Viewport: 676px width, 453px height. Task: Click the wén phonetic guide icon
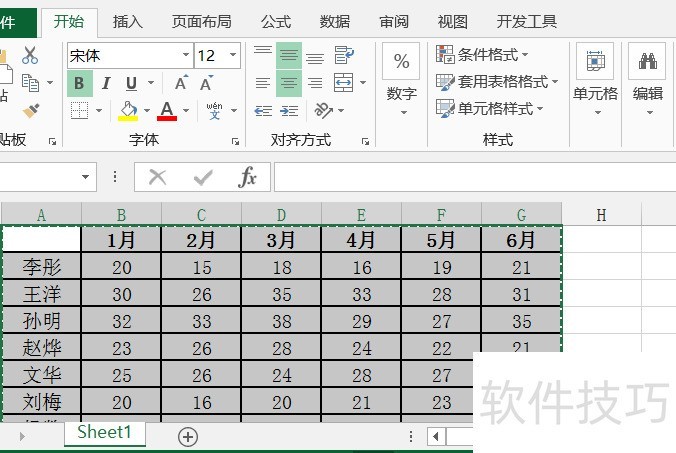pos(214,110)
